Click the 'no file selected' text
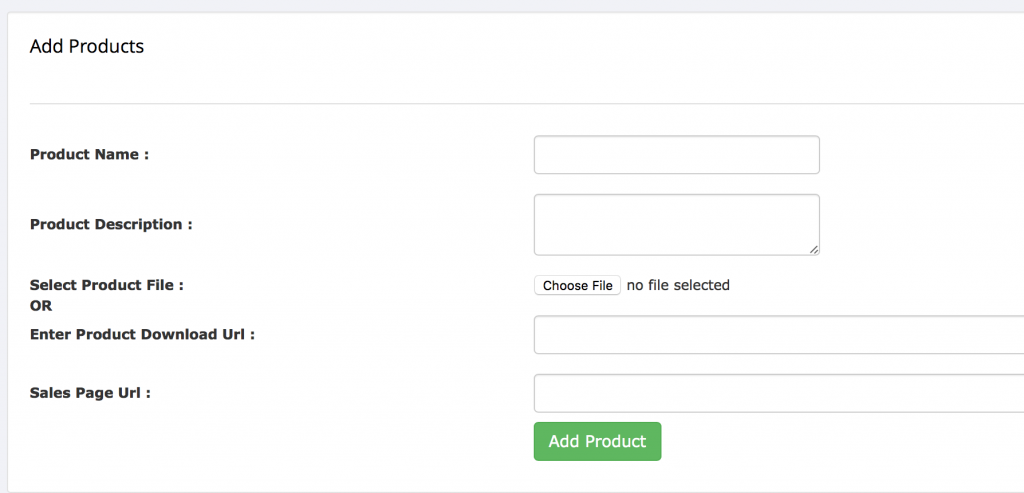This screenshot has height=493, width=1024. [x=678, y=285]
